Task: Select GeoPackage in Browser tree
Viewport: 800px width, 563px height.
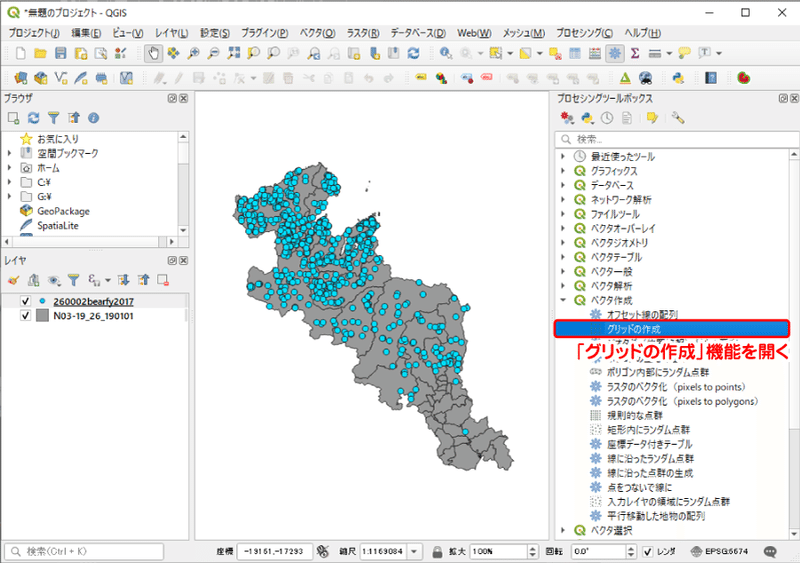Action: pos(63,211)
